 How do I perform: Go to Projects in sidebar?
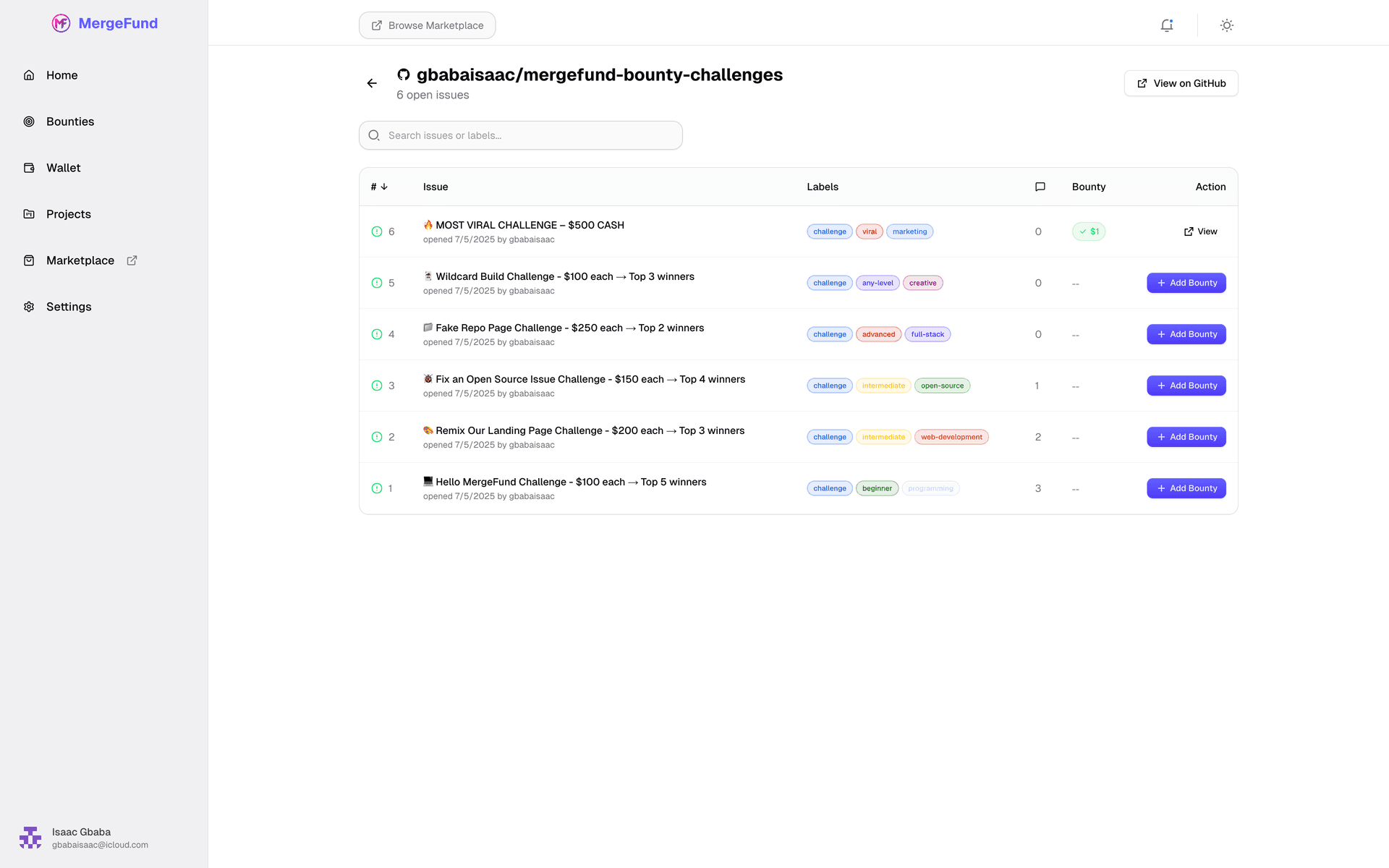coord(68,214)
